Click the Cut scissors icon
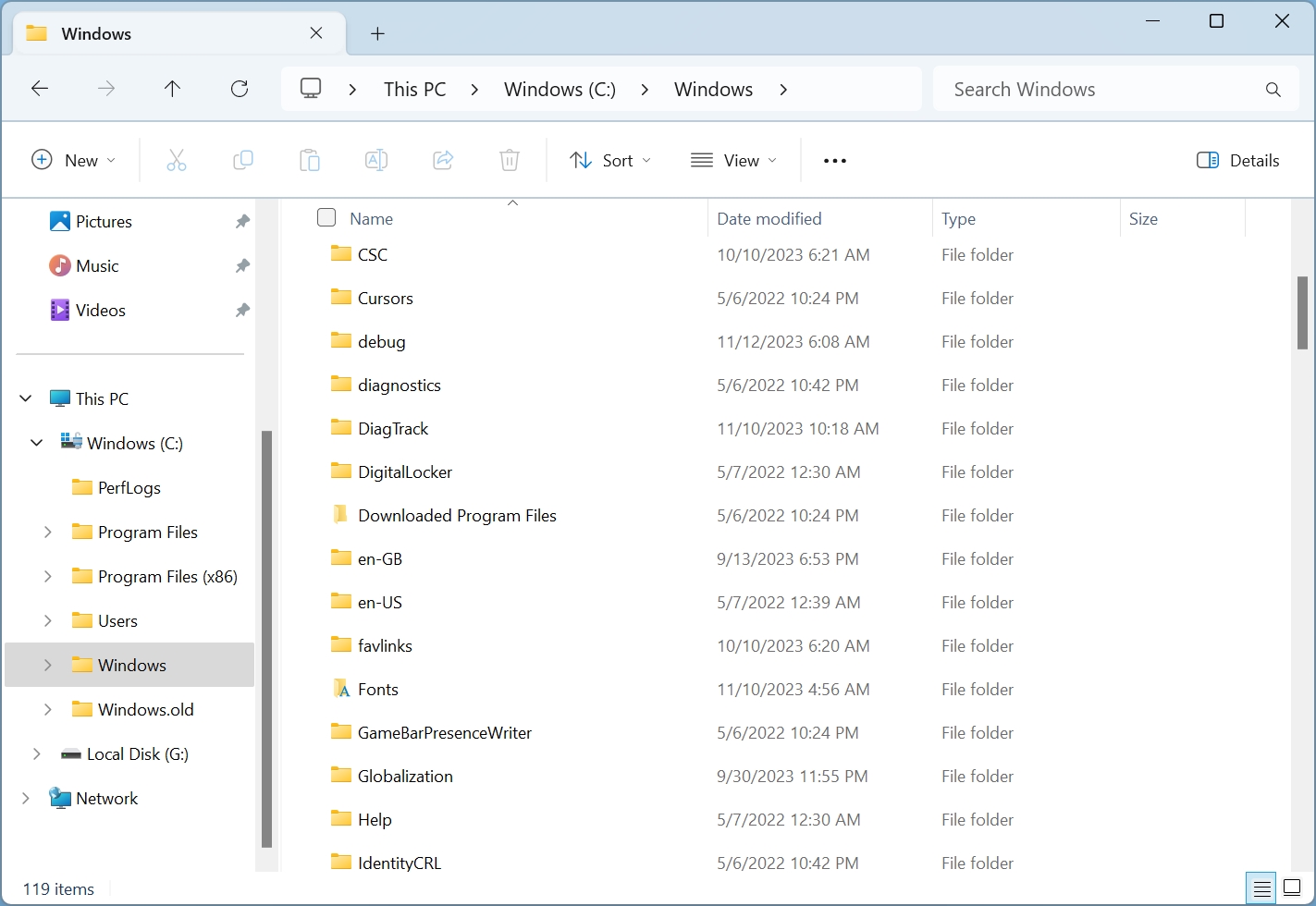This screenshot has width=1316, height=906. pyautogui.click(x=176, y=161)
